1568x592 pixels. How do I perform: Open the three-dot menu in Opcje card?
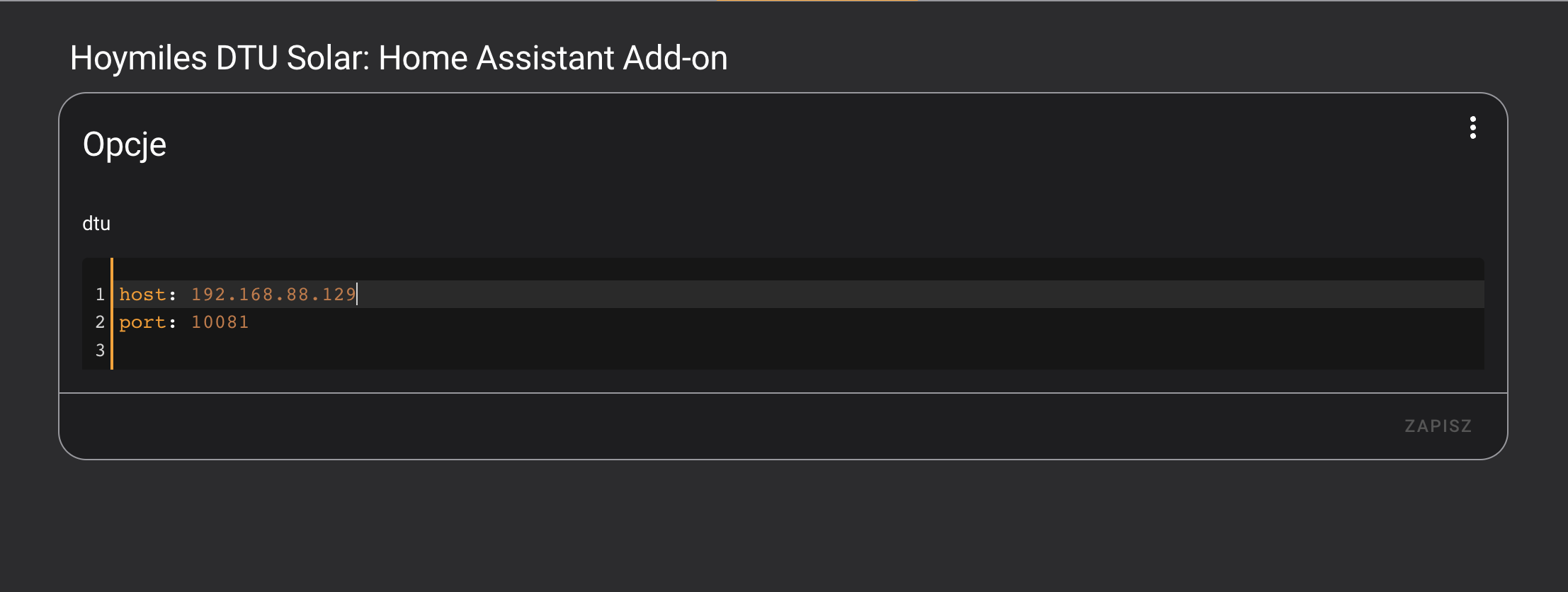pyautogui.click(x=1472, y=127)
